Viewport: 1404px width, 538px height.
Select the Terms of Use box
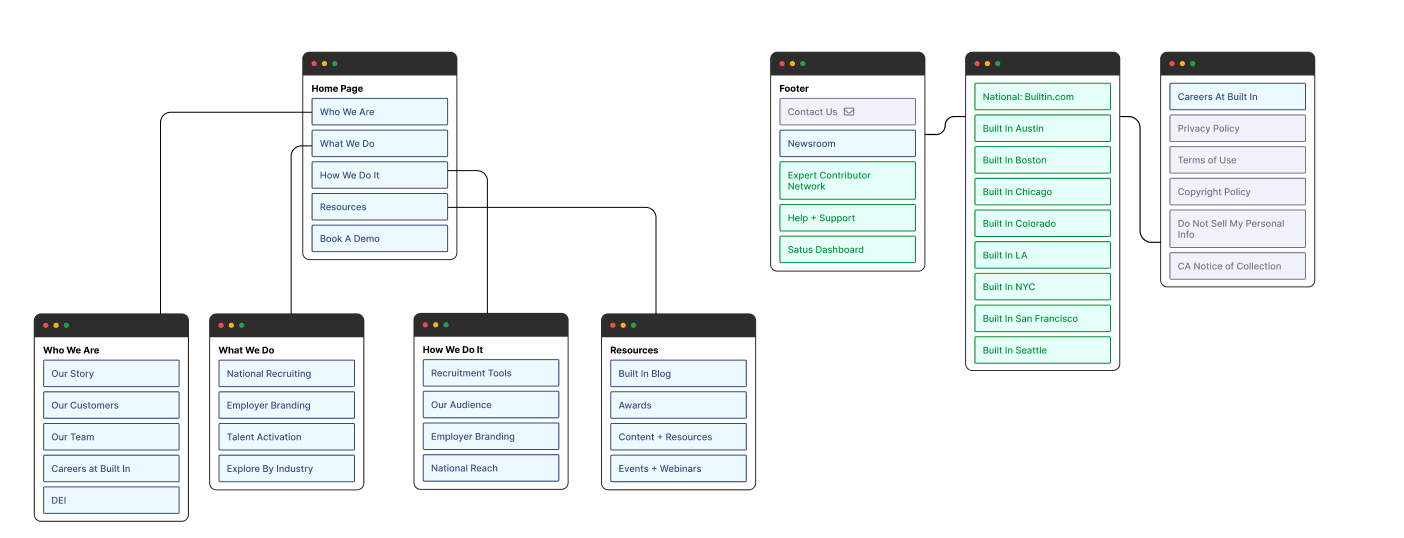click(1238, 160)
